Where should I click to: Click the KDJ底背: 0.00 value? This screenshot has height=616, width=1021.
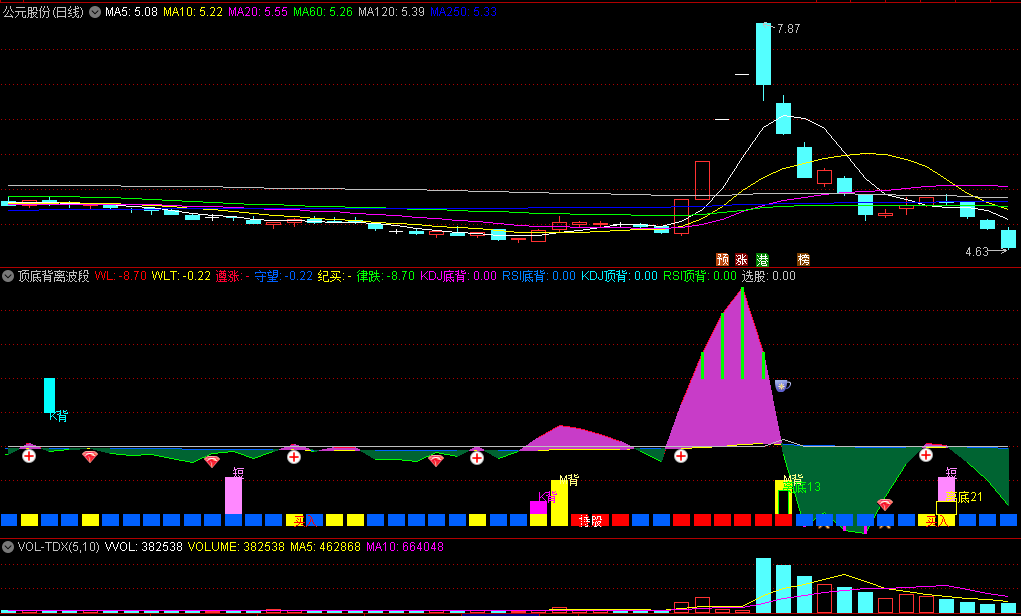click(x=458, y=276)
